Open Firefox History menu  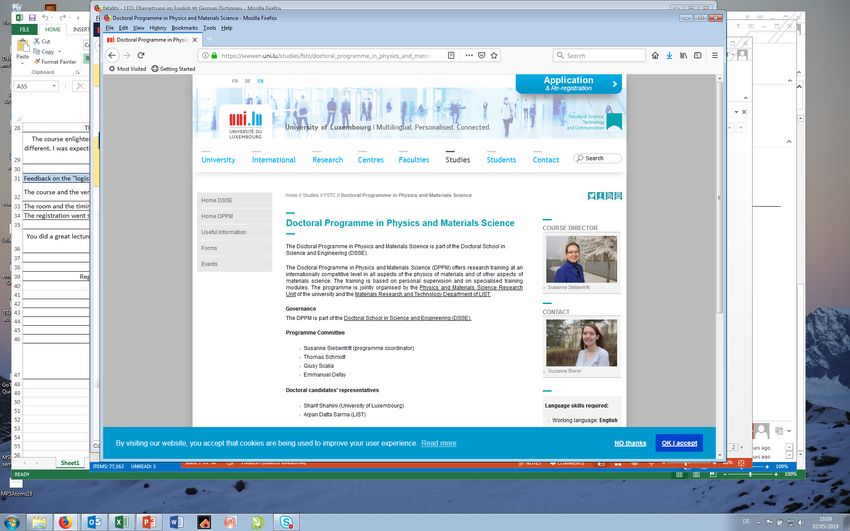point(158,28)
